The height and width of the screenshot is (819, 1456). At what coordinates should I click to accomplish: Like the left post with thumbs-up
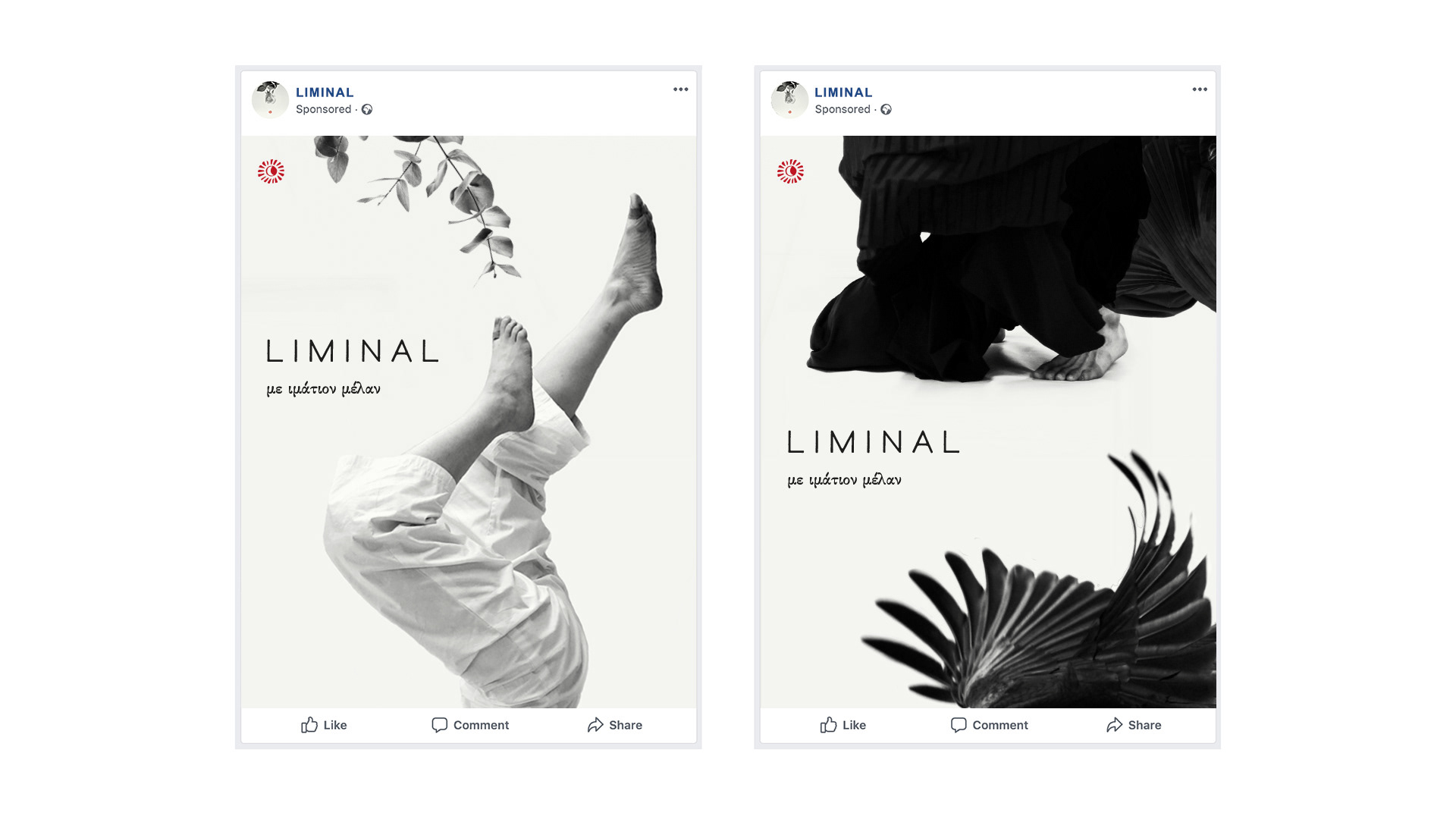[324, 725]
